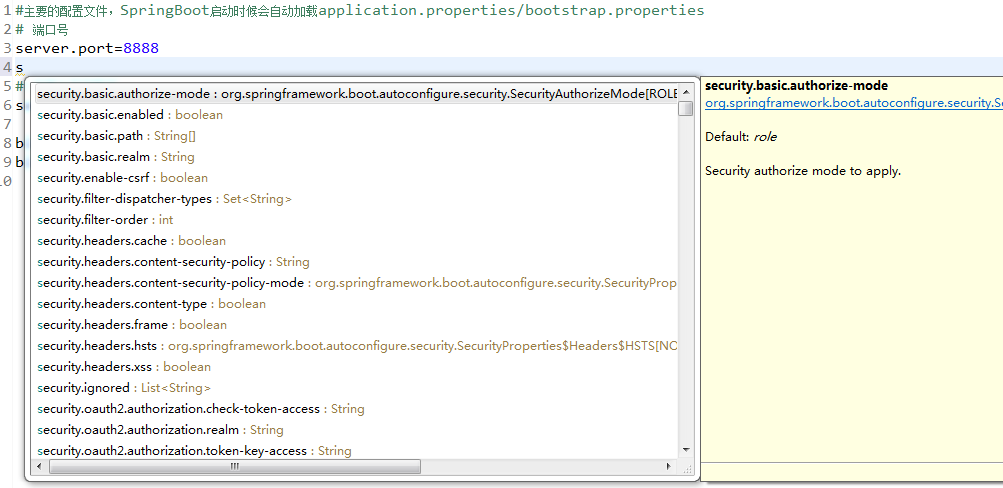1003x488 pixels.
Task: Pick security.oauth2.authorization.check-token-access entry
Action: 356,409
